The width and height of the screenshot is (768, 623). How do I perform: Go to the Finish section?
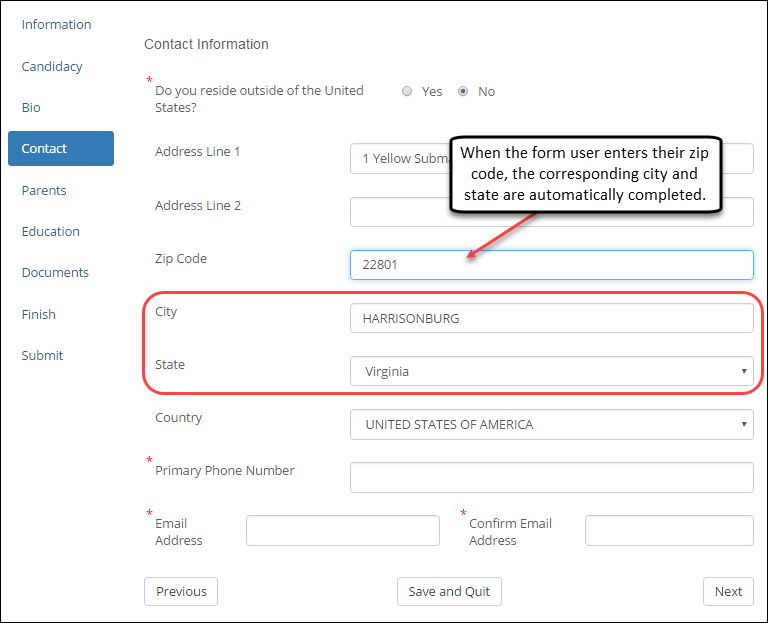(x=39, y=314)
